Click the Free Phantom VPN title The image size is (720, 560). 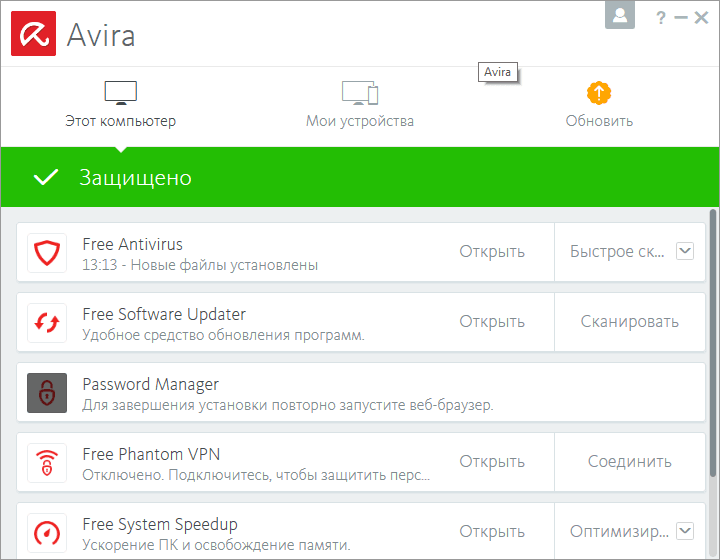click(151, 454)
